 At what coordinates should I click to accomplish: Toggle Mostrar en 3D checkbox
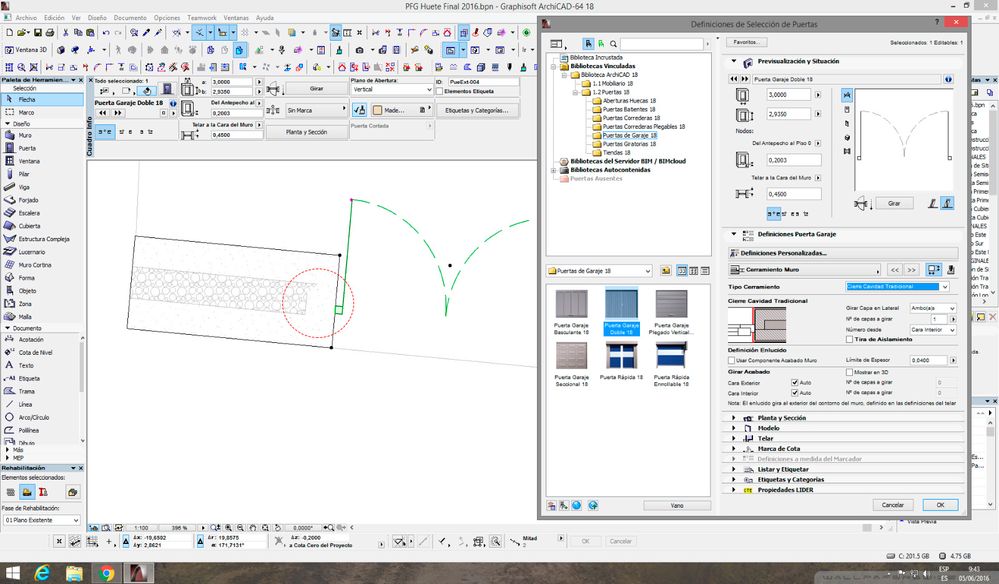click(850, 370)
